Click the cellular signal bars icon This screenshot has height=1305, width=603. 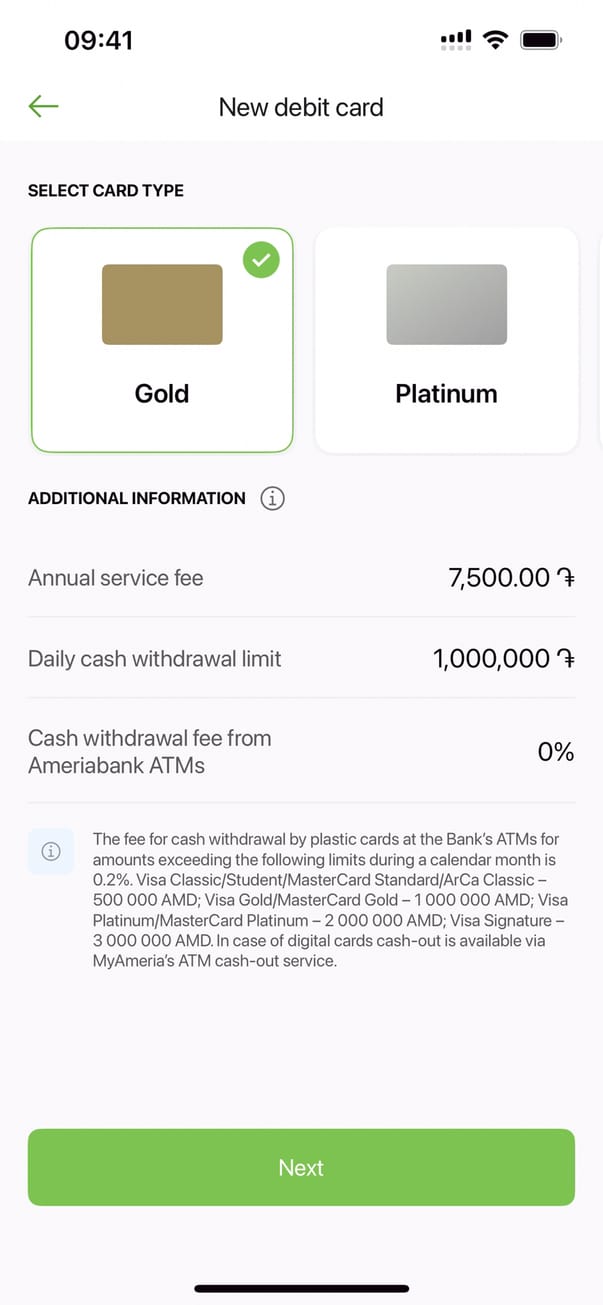click(456, 40)
